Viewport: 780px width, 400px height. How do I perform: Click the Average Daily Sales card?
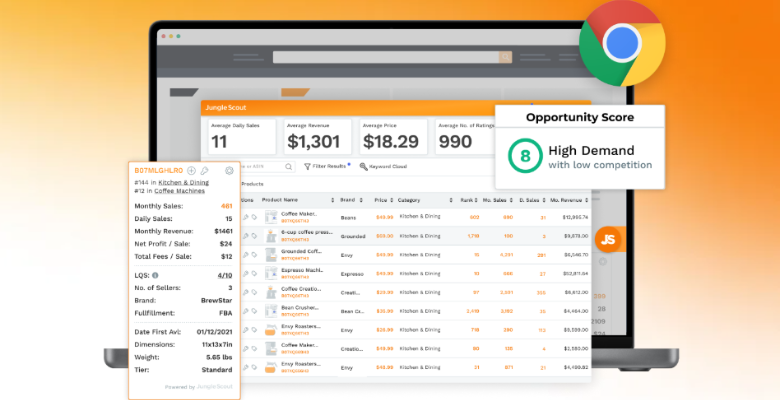pyautogui.click(x=241, y=136)
